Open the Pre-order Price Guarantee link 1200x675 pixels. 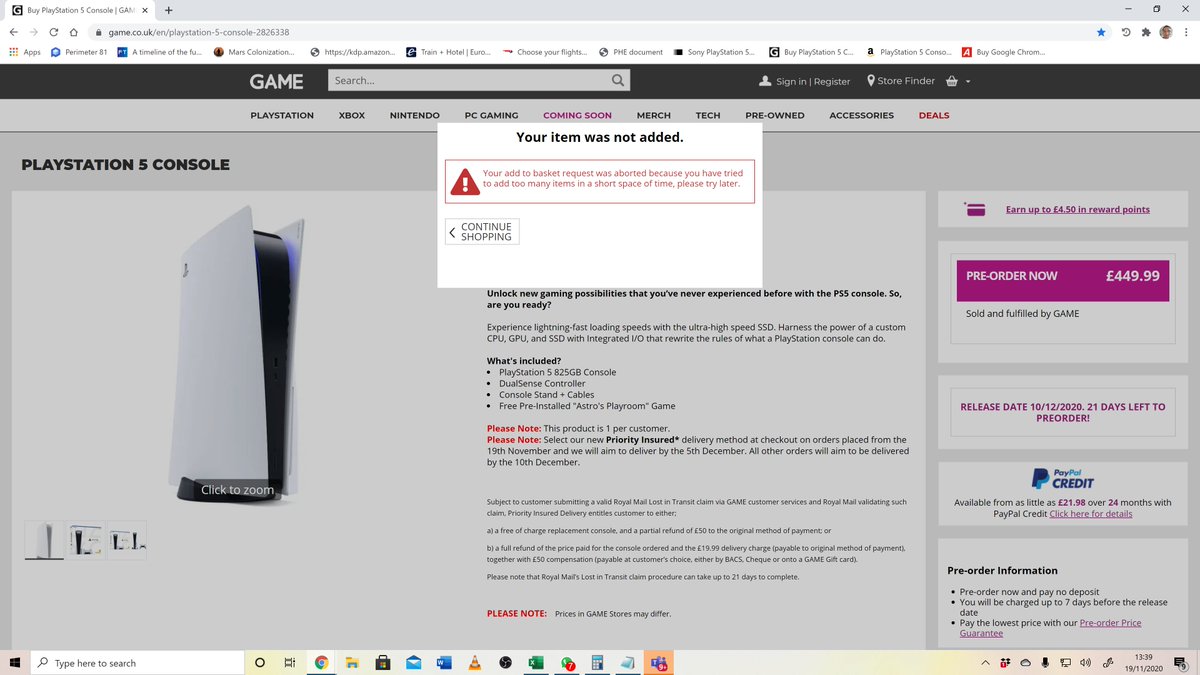pos(1050,628)
